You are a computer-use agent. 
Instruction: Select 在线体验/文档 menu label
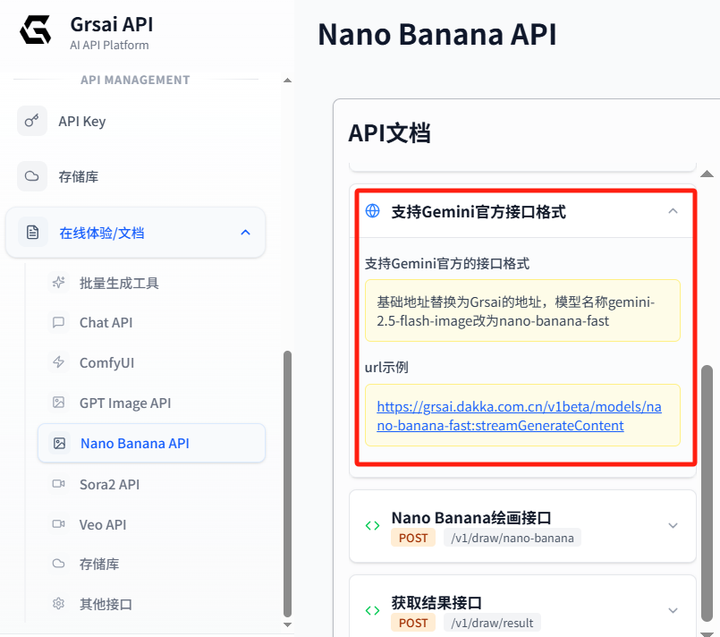point(101,233)
